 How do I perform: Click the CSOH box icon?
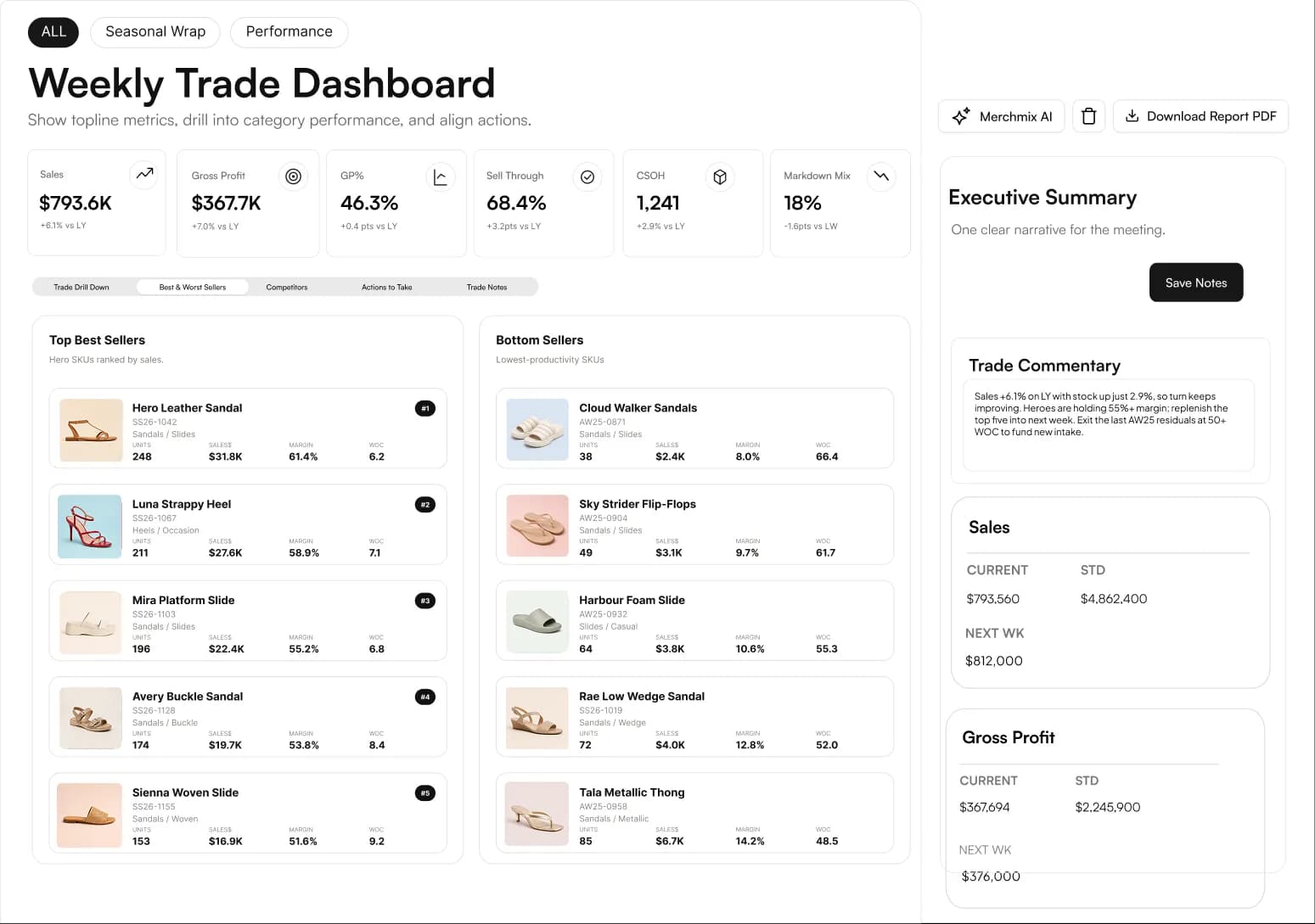[720, 176]
